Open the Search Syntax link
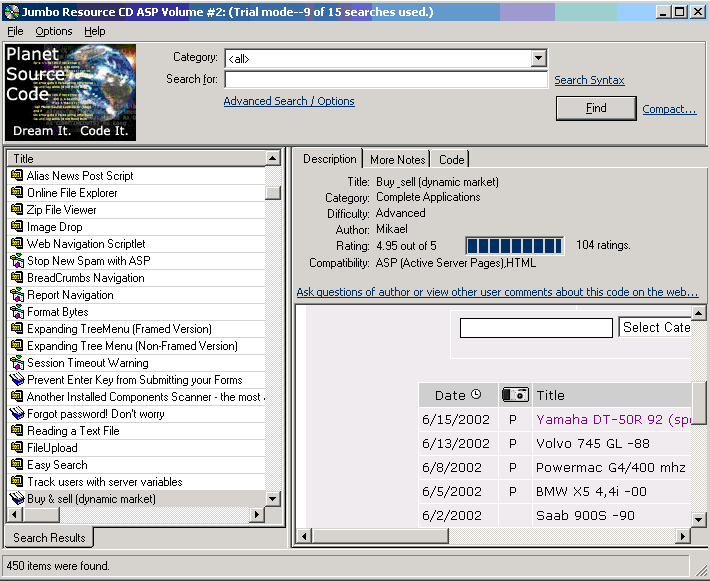The width and height of the screenshot is (710, 581). (x=589, y=80)
